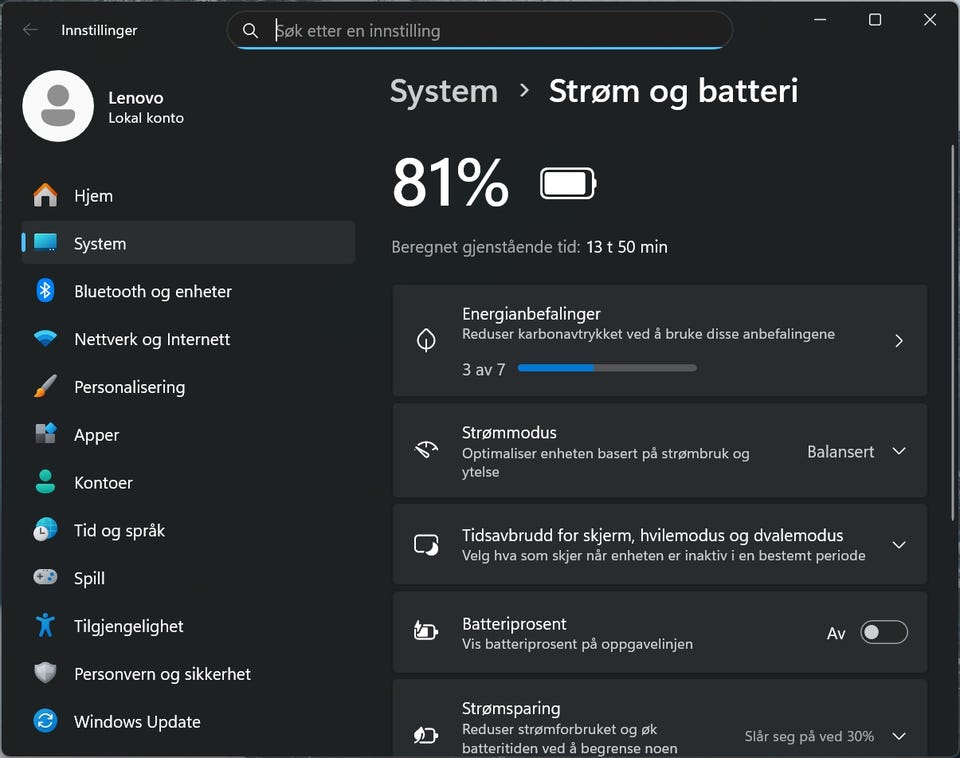Viewport: 960px width, 758px height.
Task: Open the Hjem page
Action: (189, 195)
